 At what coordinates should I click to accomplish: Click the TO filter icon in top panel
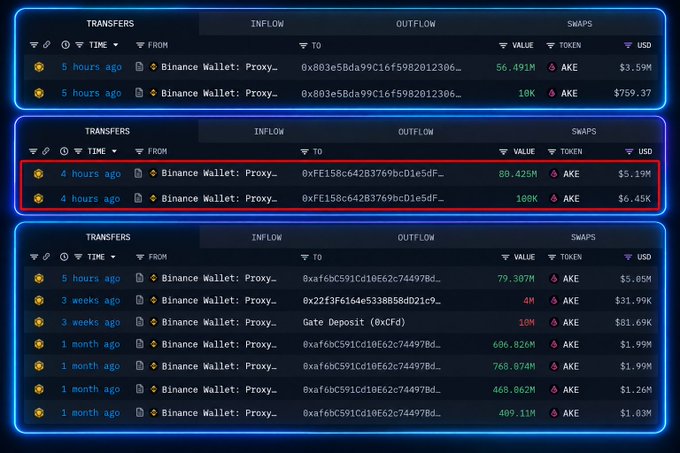(x=303, y=46)
